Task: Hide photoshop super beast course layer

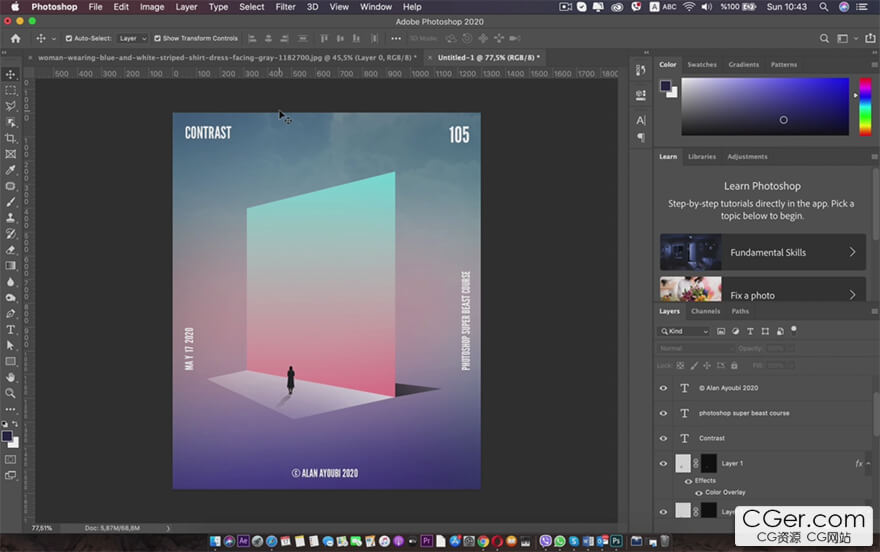Action: pyautogui.click(x=663, y=413)
